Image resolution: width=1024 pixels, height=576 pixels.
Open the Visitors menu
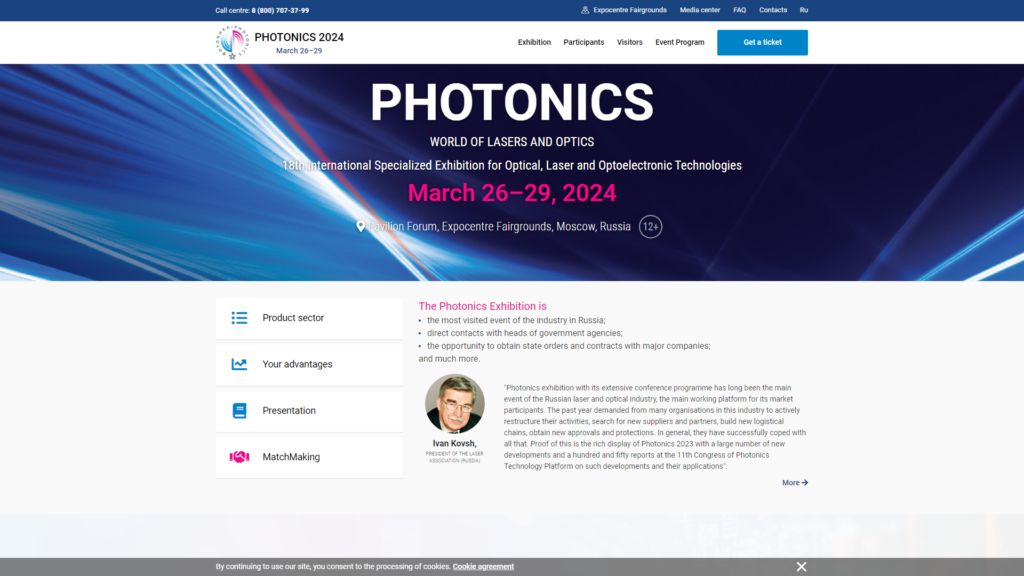coord(630,42)
